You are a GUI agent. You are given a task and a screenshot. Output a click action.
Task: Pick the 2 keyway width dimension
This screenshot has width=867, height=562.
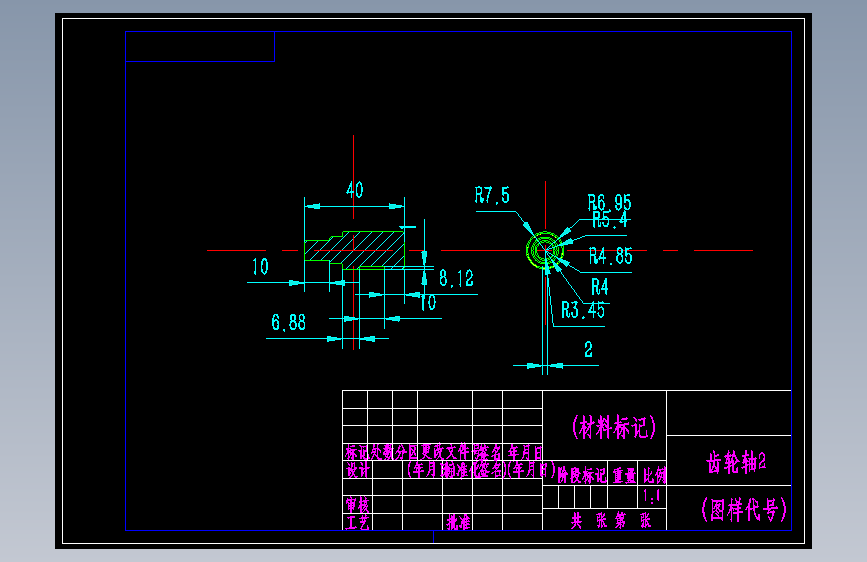pyautogui.click(x=588, y=350)
